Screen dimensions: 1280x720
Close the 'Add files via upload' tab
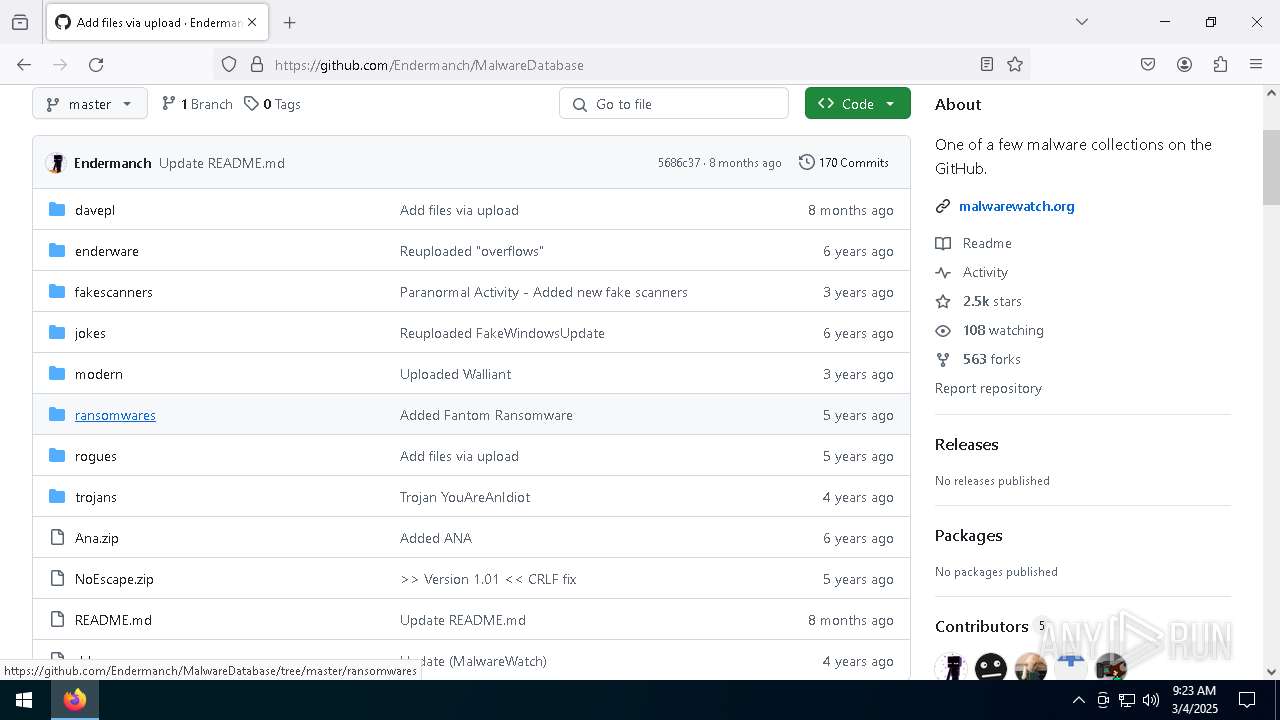[252, 22]
